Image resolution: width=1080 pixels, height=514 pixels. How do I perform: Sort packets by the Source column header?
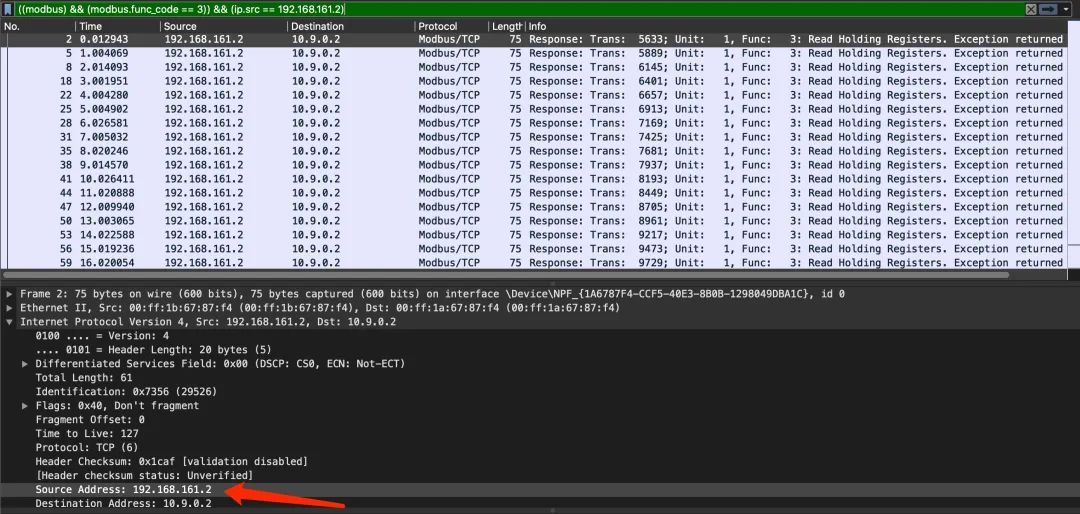pos(220,26)
